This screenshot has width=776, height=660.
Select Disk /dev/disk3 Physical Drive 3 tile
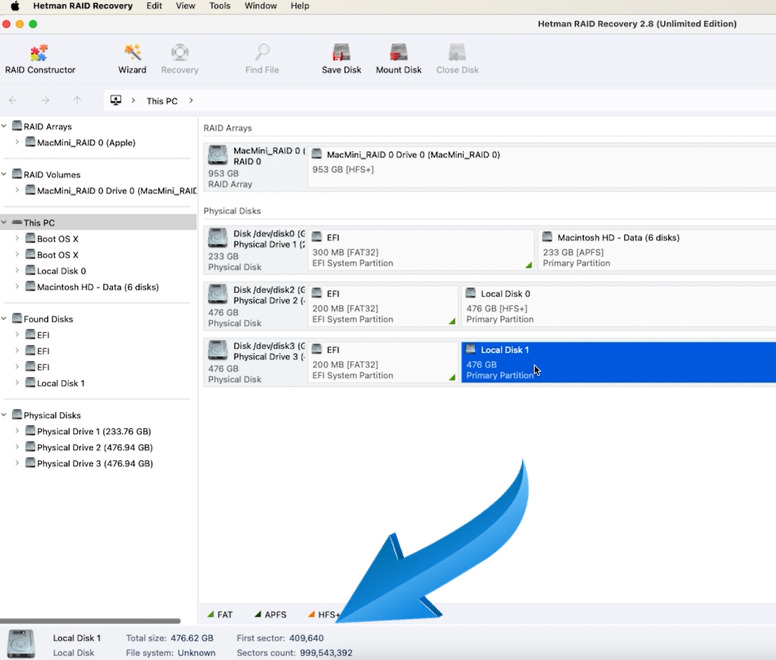pos(255,362)
